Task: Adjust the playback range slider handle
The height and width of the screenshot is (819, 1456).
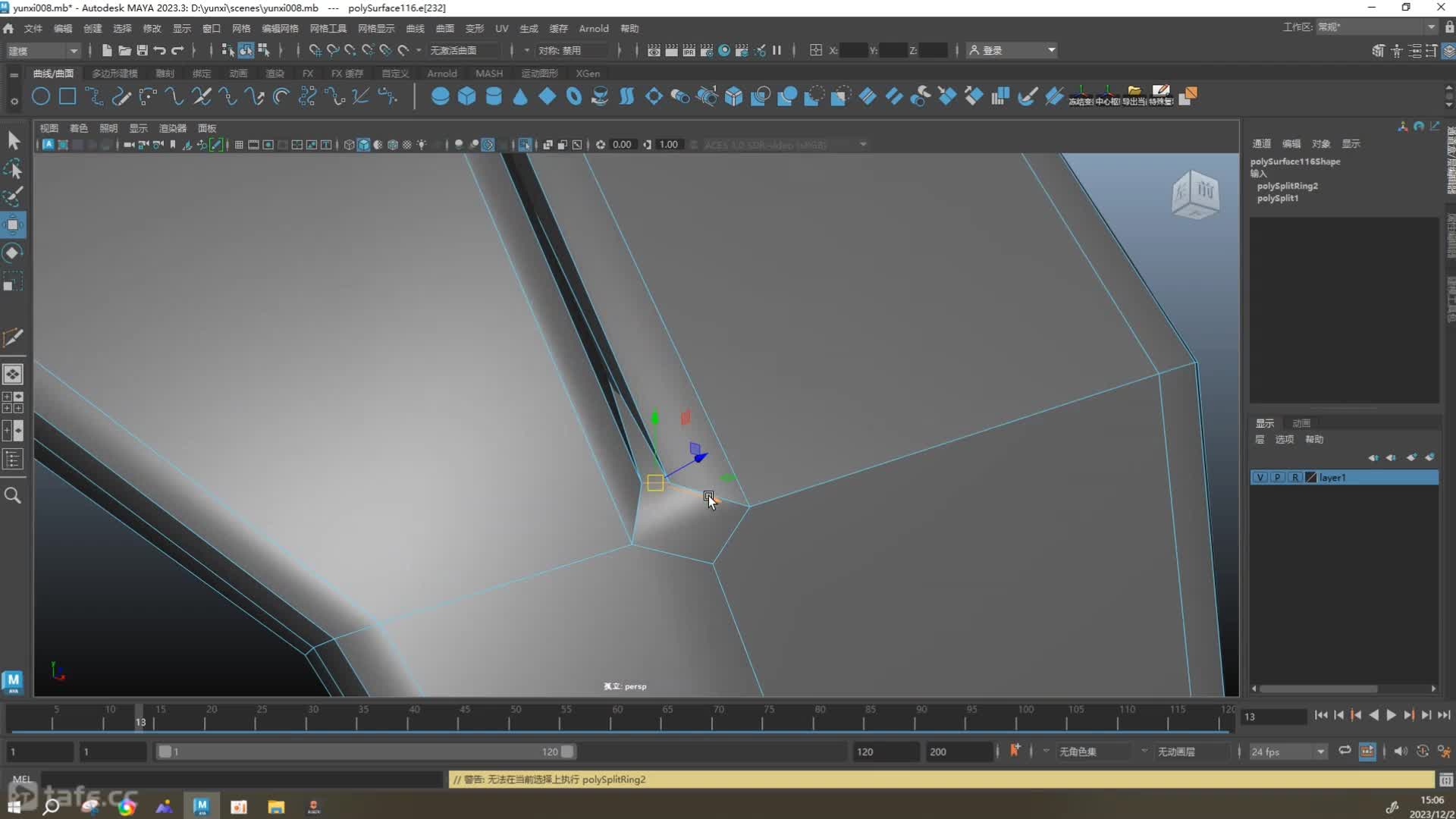Action: coord(567,752)
